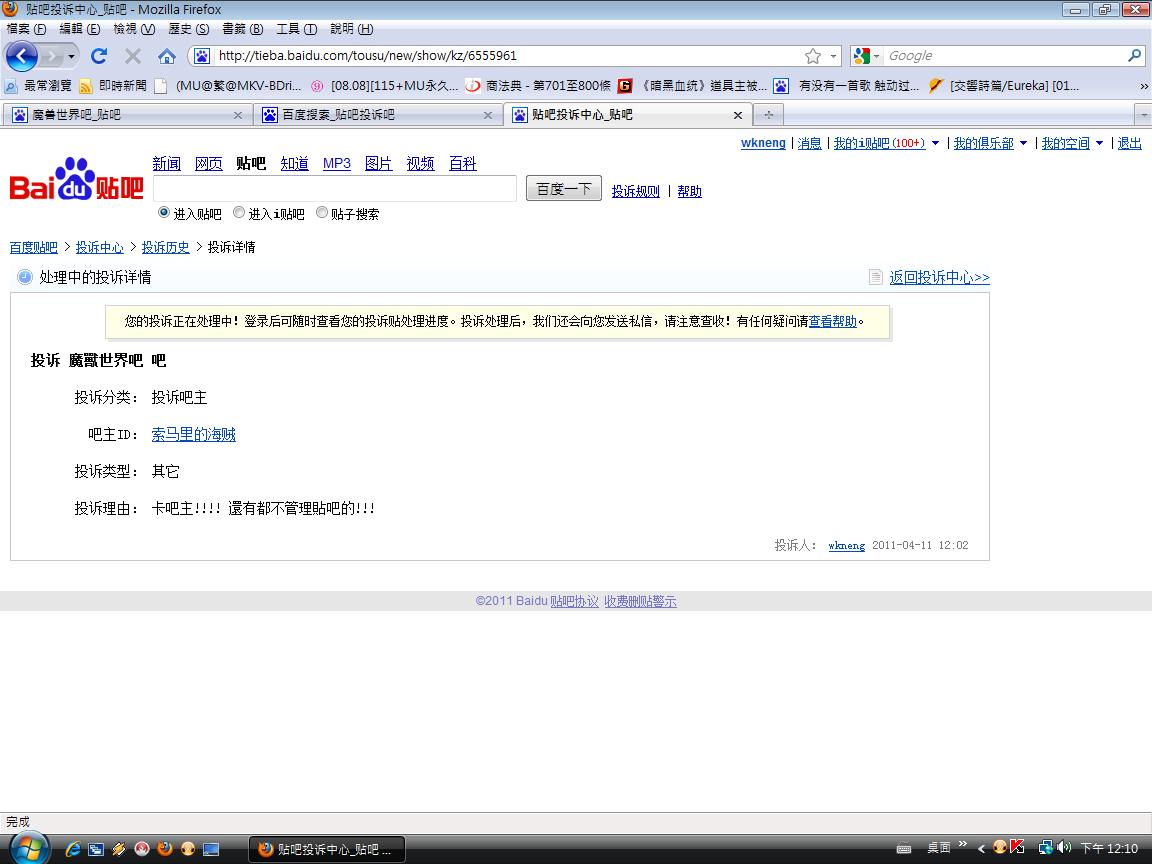Viewport: 1152px width, 864px height.
Task: Click the 查看帮助 link in the notice
Action: (x=832, y=321)
